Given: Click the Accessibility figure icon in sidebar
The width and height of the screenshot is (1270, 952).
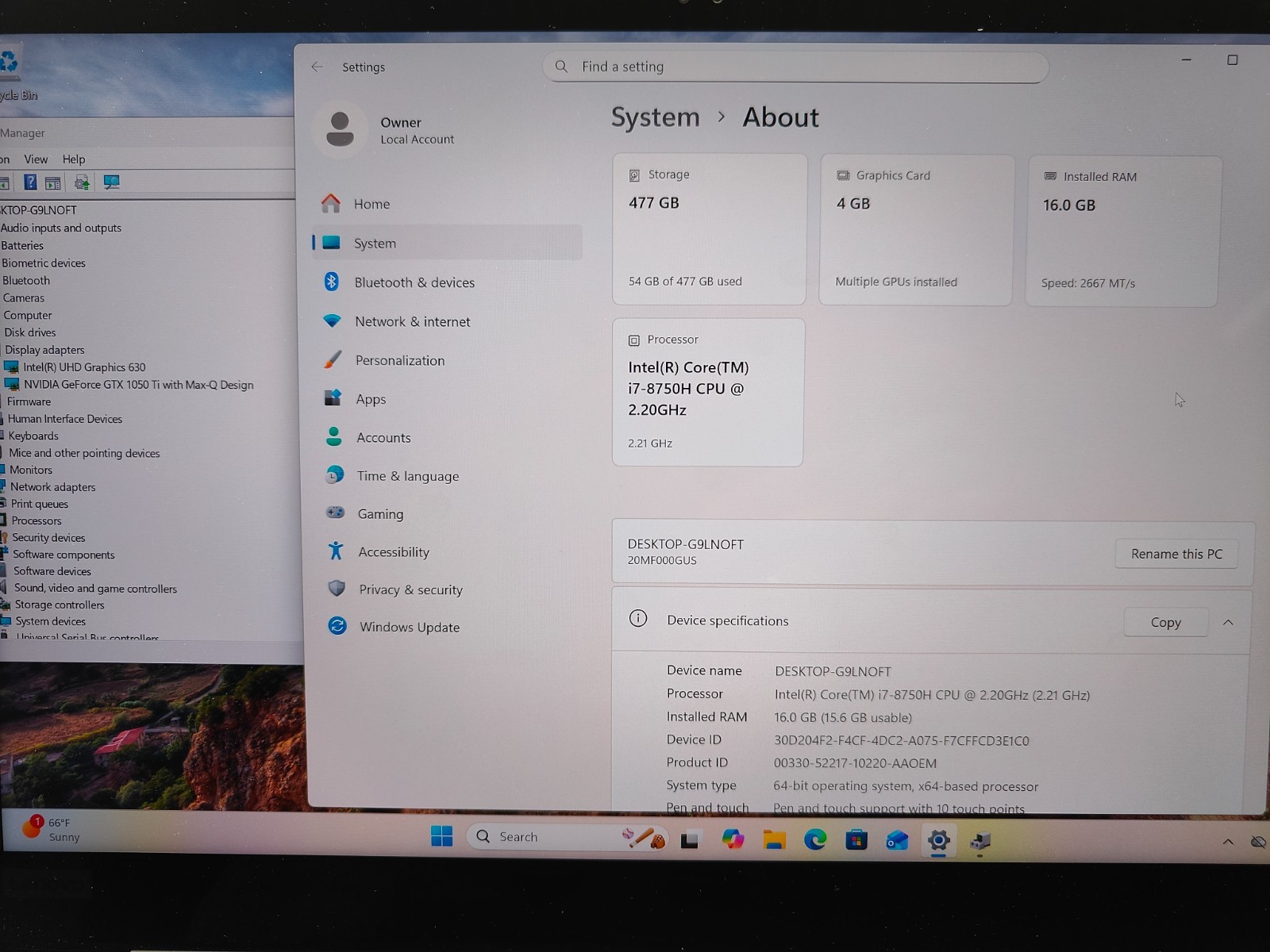Looking at the screenshot, I should [x=336, y=551].
